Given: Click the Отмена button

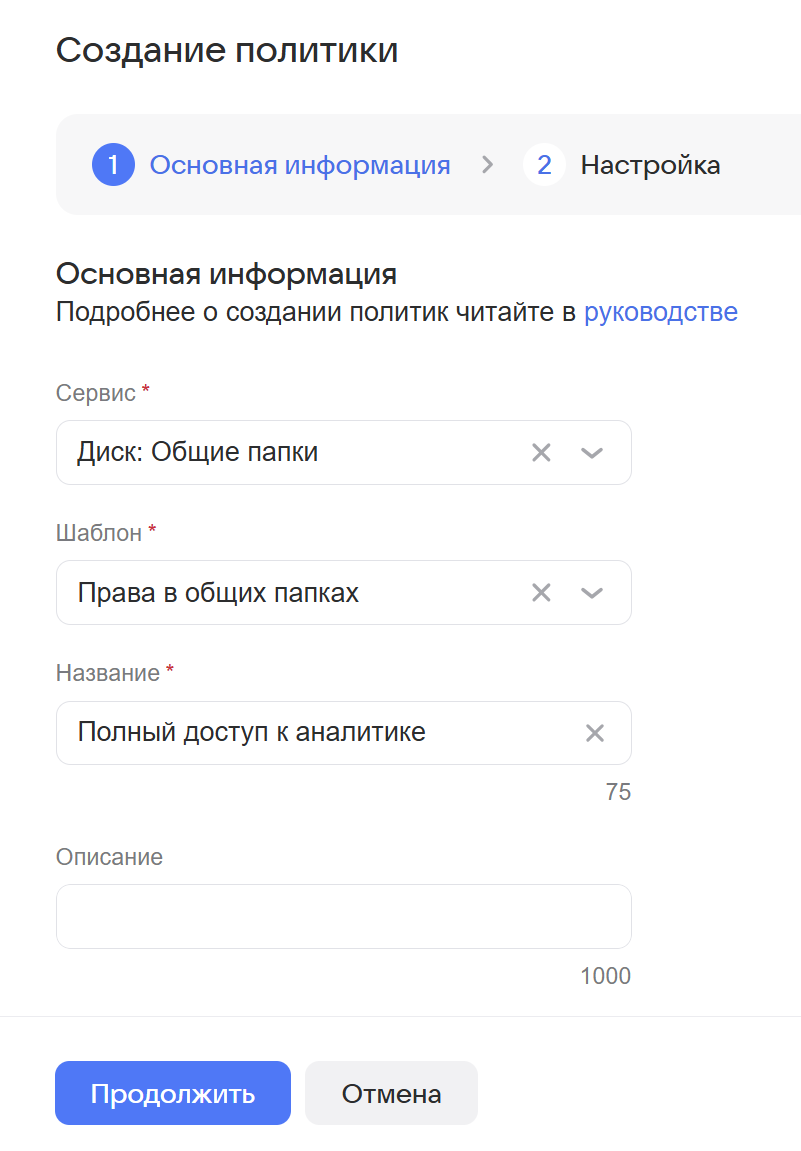Looking at the screenshot, I should (x=391, y=1093).
